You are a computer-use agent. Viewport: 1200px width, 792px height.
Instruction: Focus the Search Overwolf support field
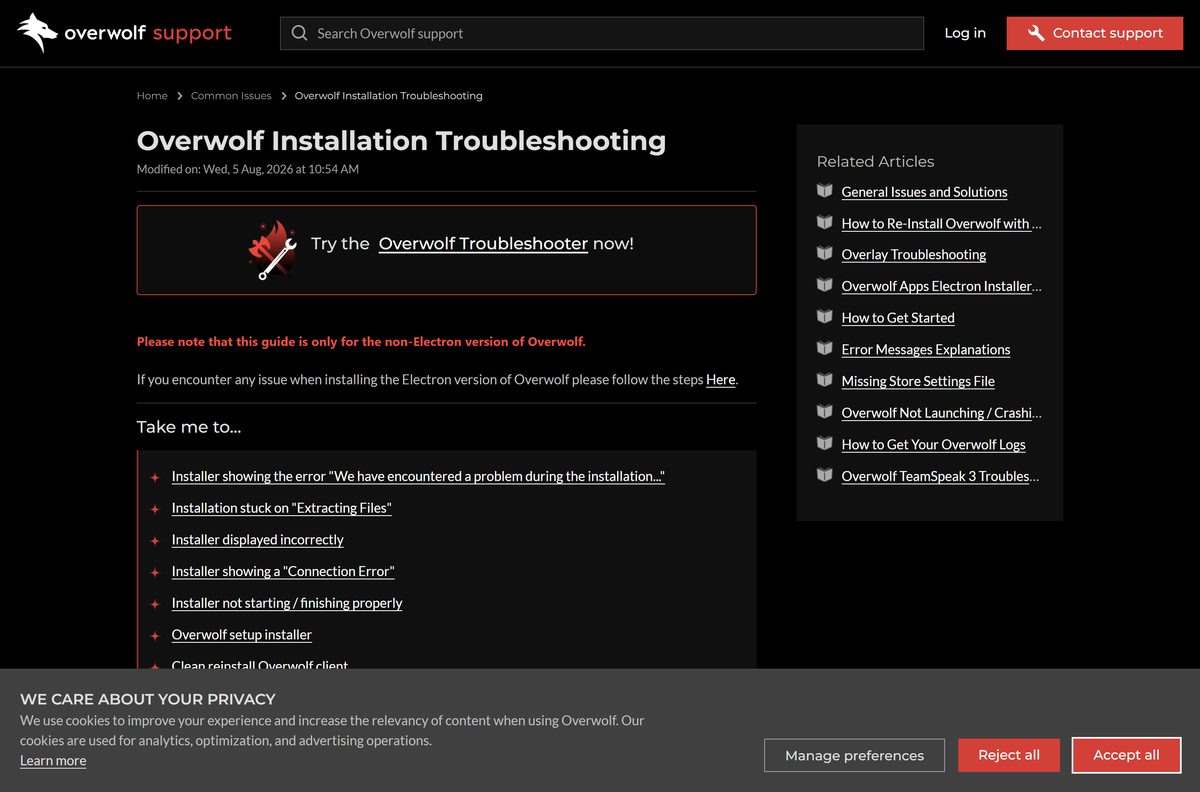tap(602, 33)
